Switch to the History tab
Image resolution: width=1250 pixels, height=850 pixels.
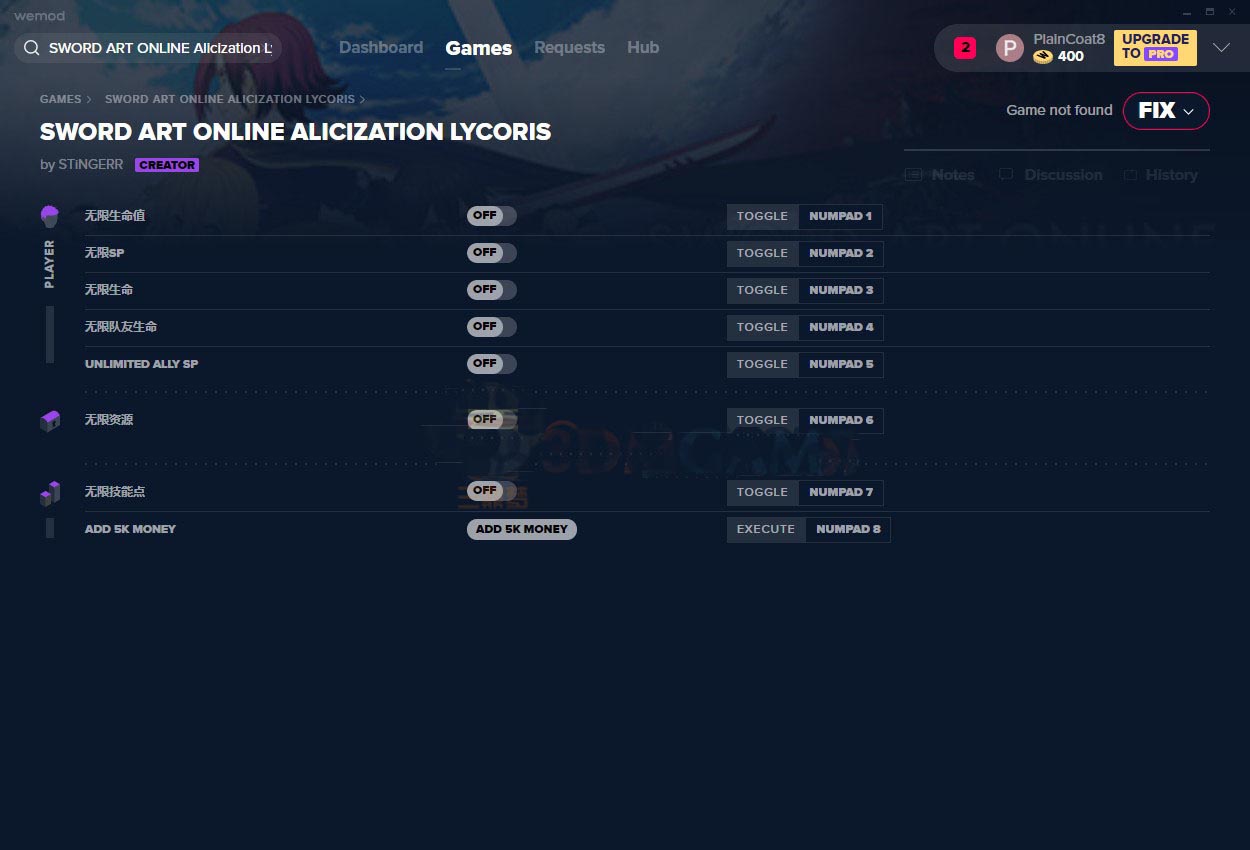(1160, 175)
